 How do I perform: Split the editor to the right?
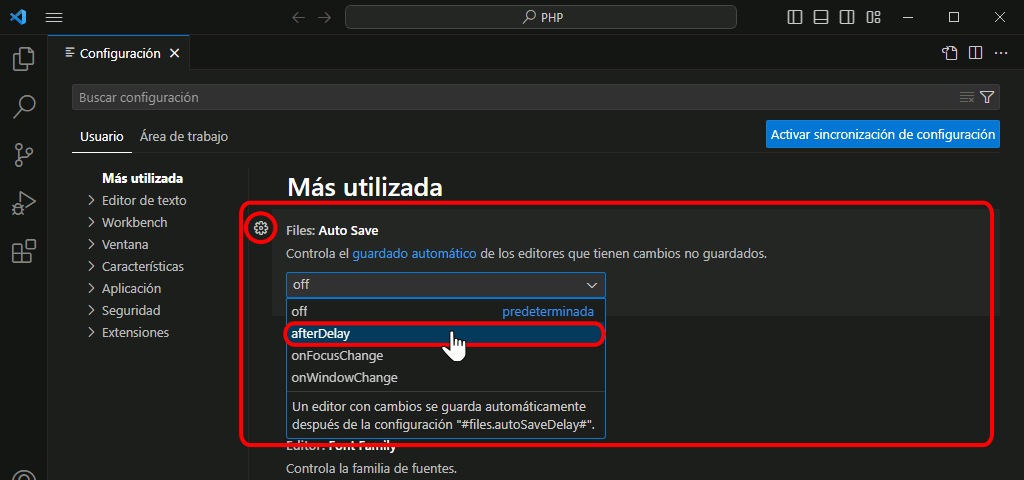975,53
